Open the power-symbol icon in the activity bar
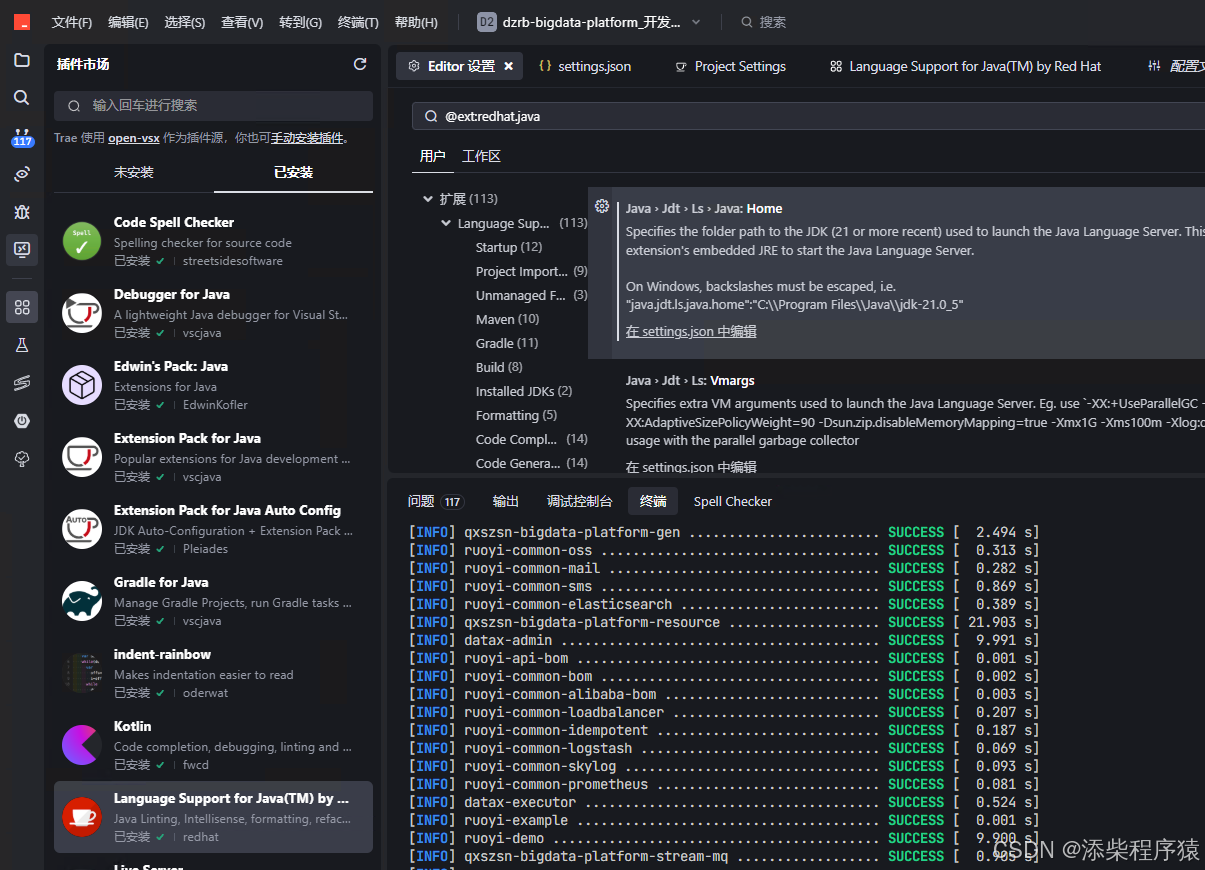1205x870 pixels. pyautogui.click(x=22, y=421)
